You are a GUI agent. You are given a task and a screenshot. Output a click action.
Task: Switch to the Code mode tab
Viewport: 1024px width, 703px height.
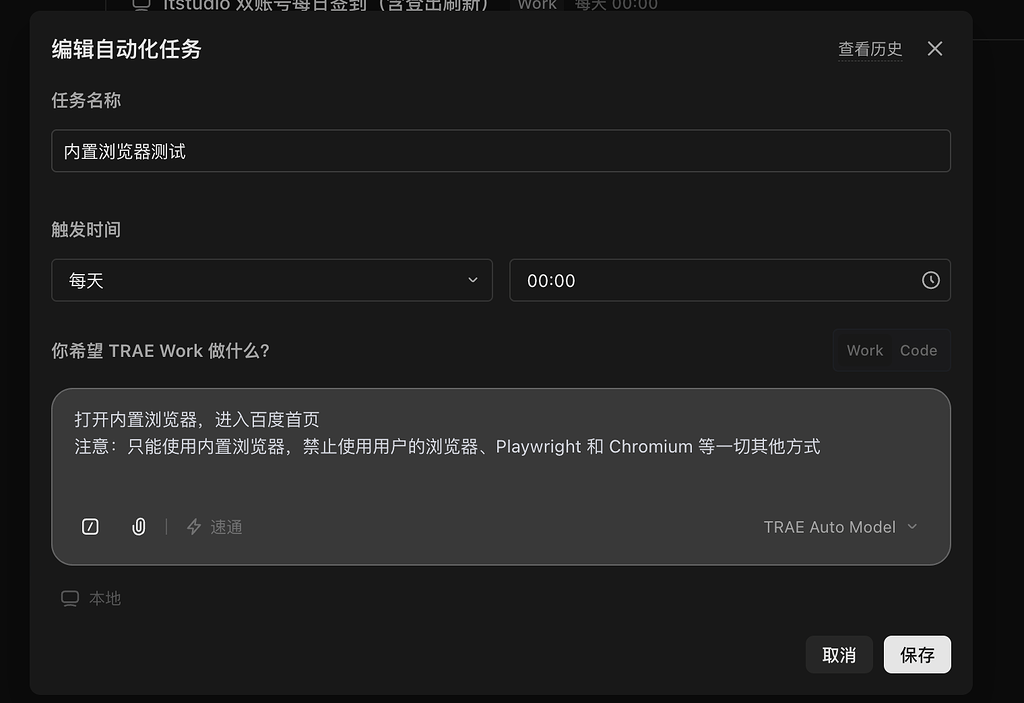coord(918,351)
